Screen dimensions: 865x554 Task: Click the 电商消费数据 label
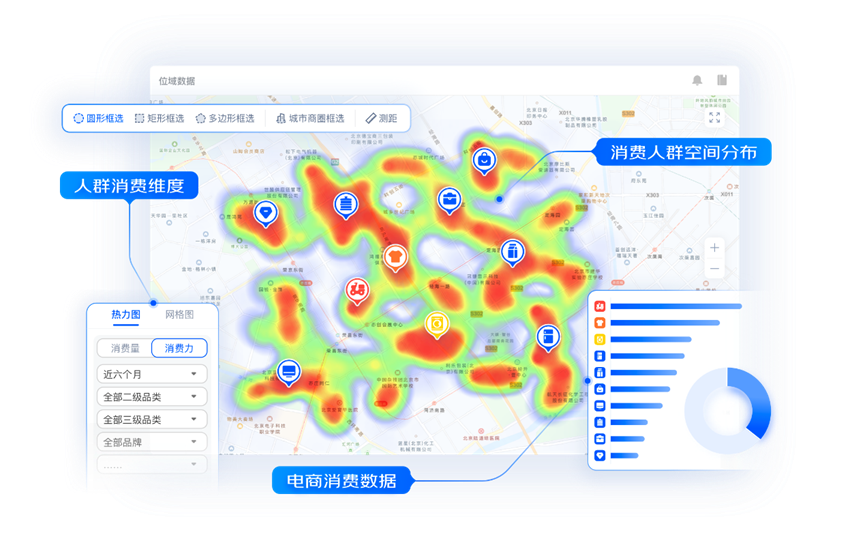coord(341,481)
